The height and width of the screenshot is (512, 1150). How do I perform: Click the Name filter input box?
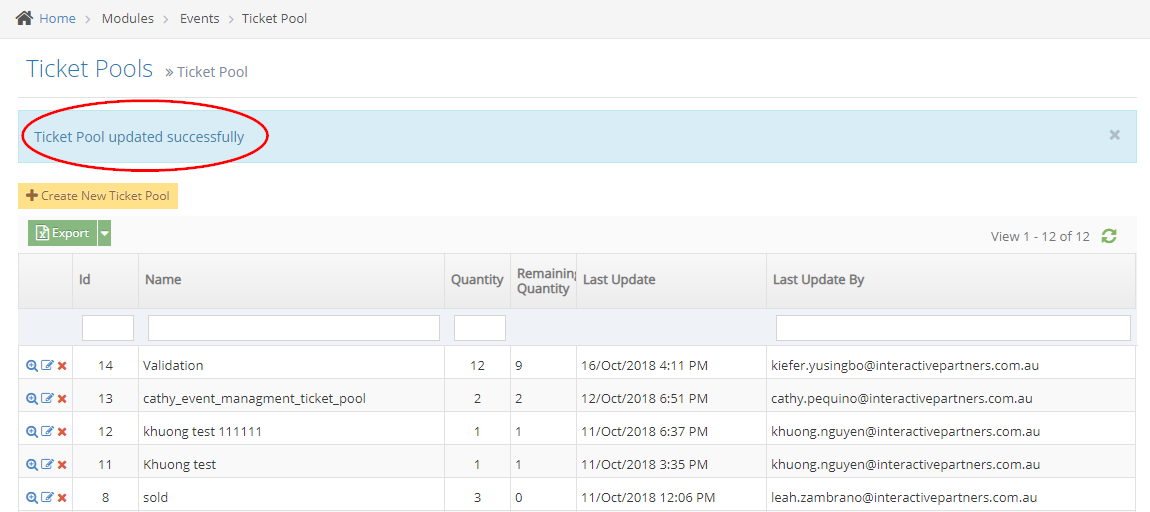(x=293, y=328)
